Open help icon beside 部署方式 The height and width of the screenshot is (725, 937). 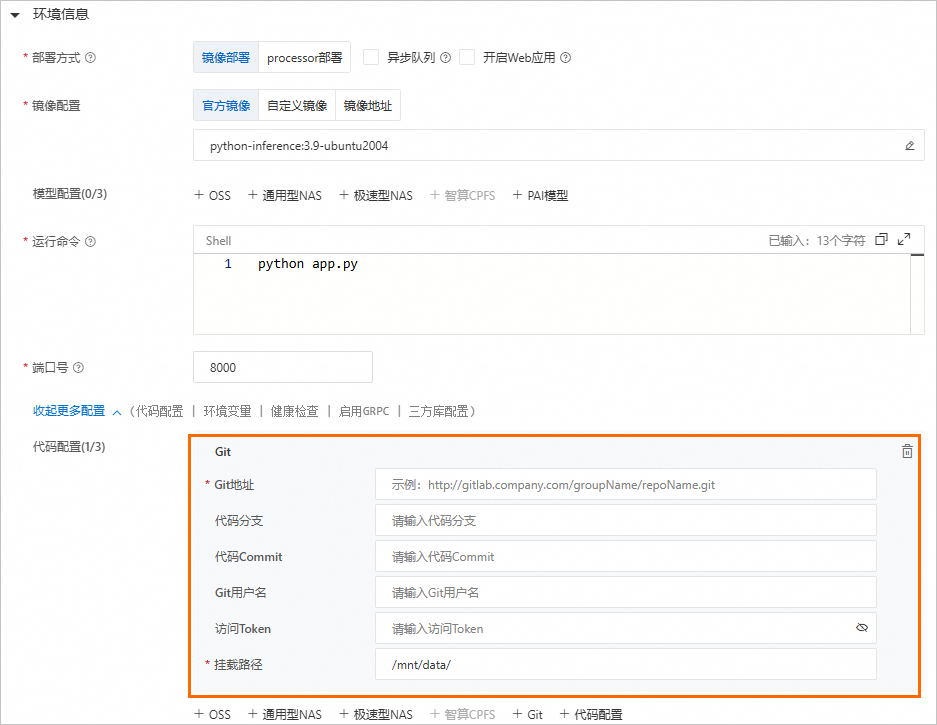pyautogui.click(x=90, y=58)
